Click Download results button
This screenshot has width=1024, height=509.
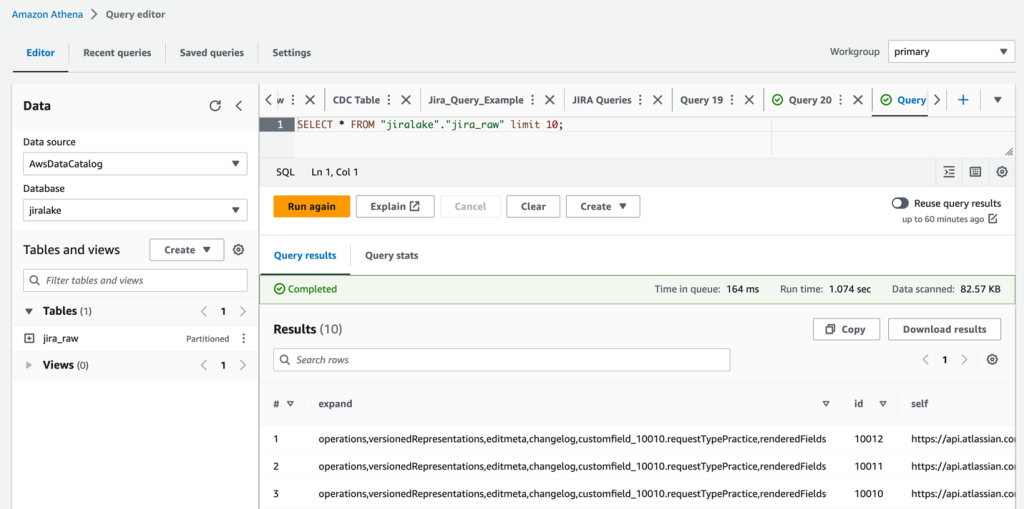pos(944,329)
